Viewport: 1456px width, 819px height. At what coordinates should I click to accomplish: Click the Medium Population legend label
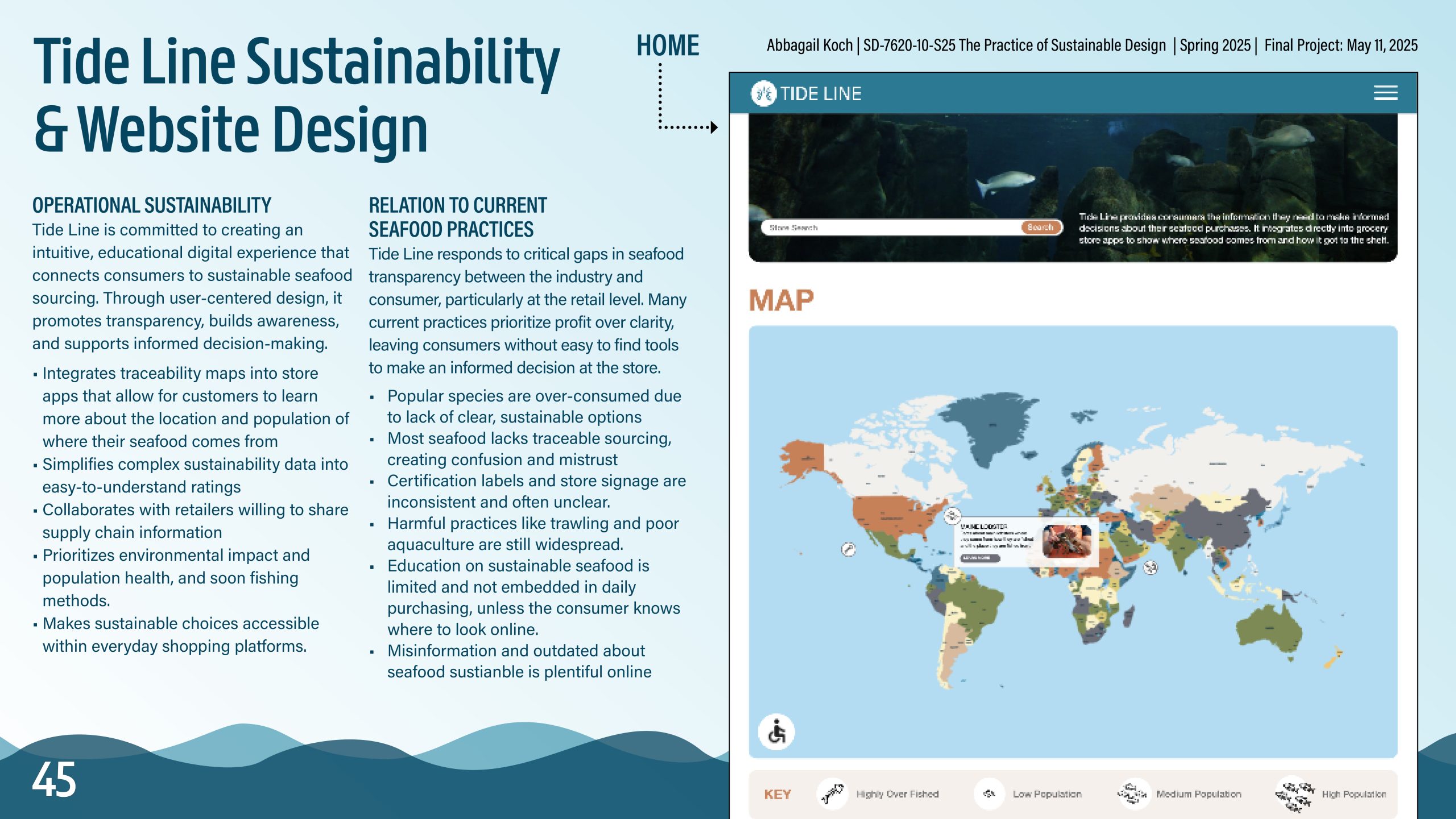1198,794
